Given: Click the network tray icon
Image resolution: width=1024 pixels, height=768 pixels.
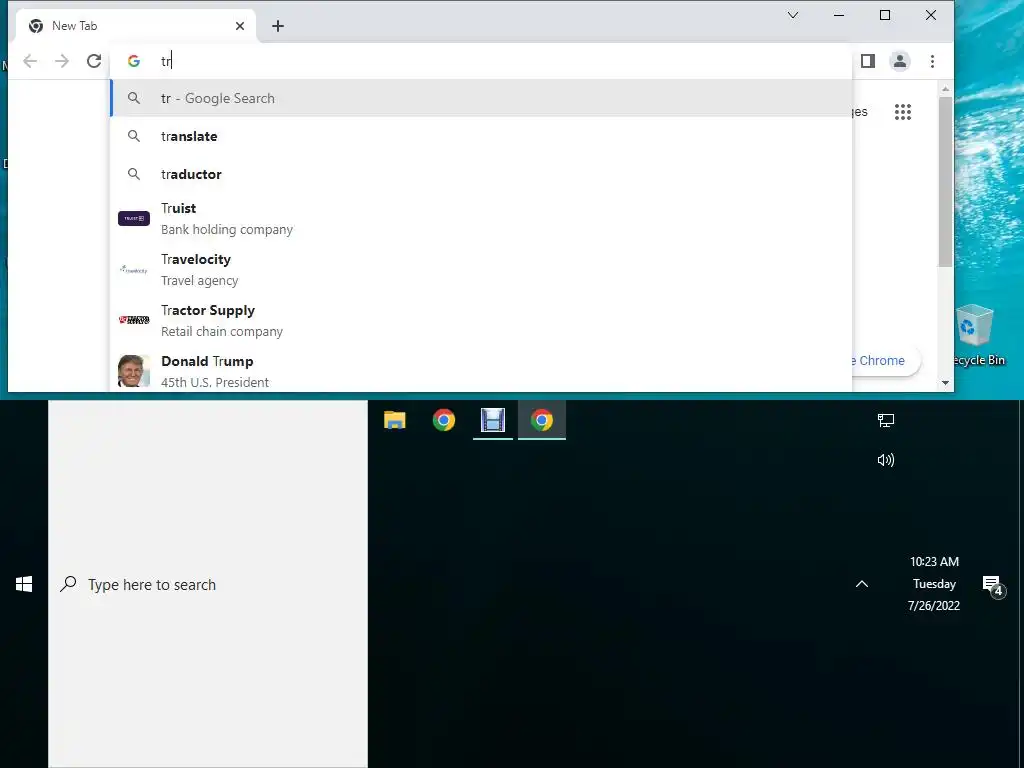Looking at the screenshot, I should tap(886, 421).
